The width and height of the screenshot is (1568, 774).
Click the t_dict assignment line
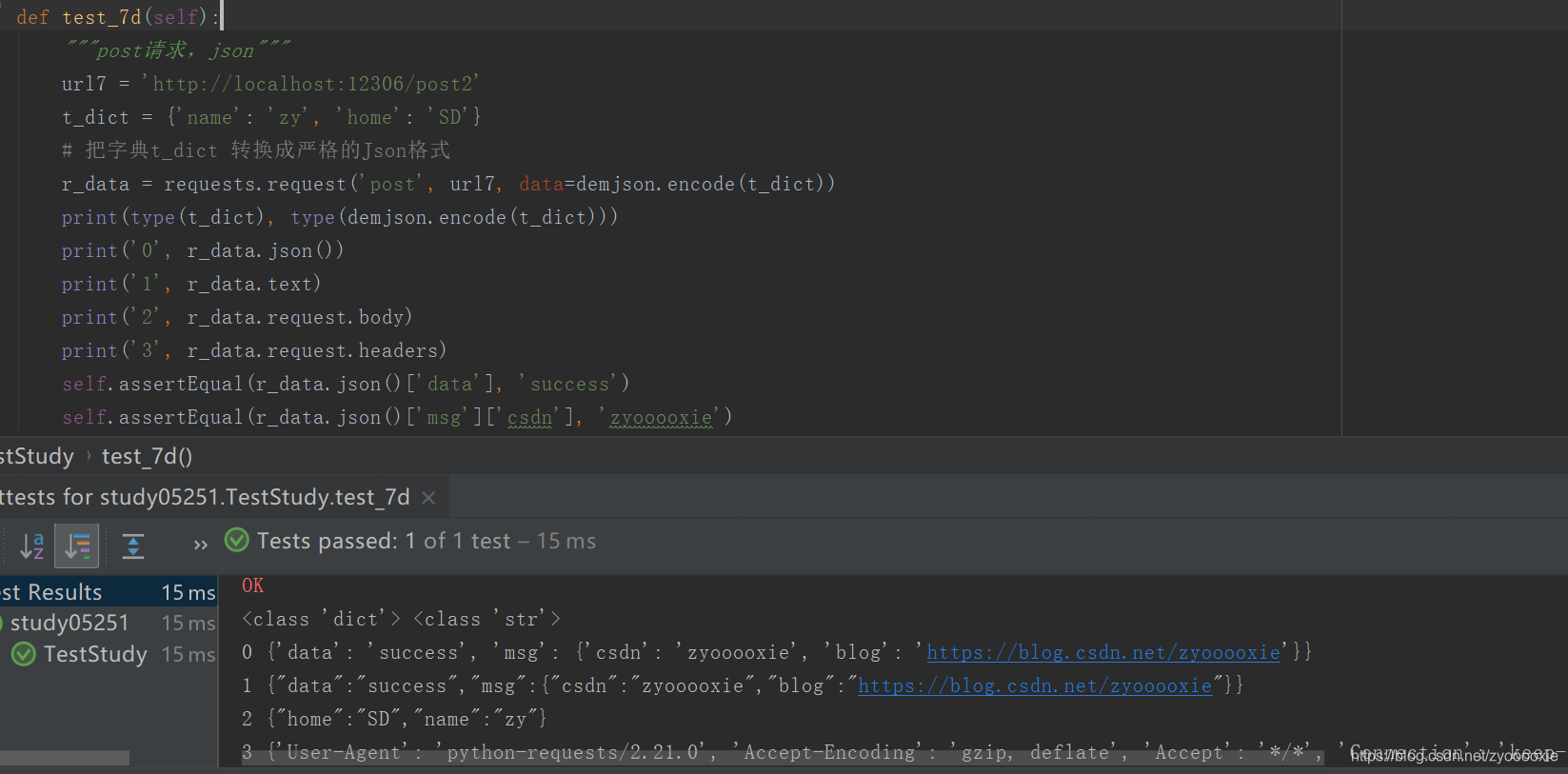tap(271, 117)
